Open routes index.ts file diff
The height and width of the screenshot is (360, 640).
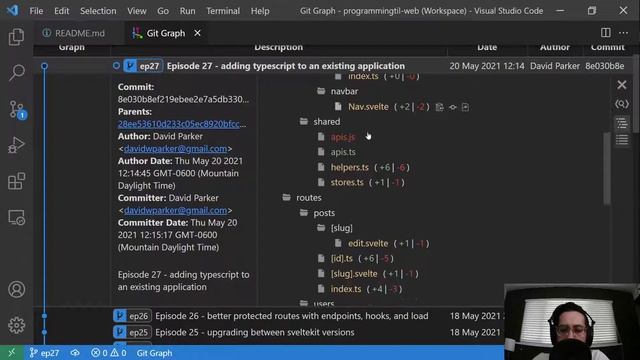(x=346, y=289)
